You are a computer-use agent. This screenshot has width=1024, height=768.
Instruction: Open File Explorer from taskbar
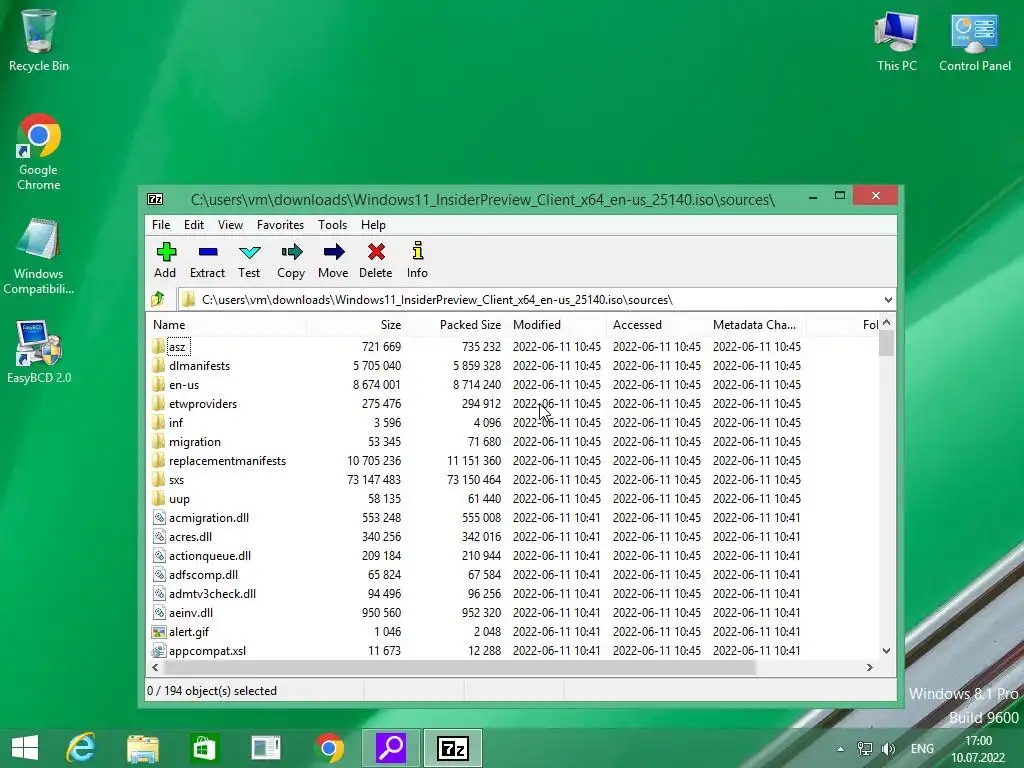click(x=142, y=748)
